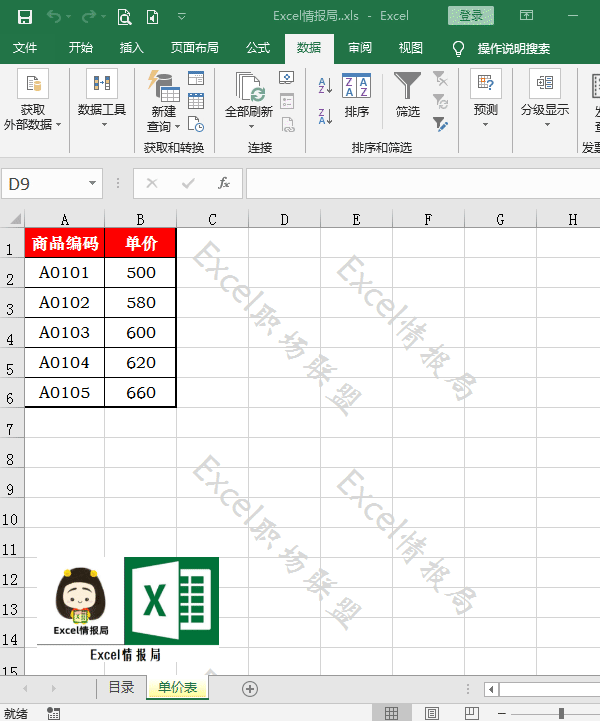Click the 操作说明搜索 tell-me box
This screenshot has height=721, width=600.
pos(514,48)
